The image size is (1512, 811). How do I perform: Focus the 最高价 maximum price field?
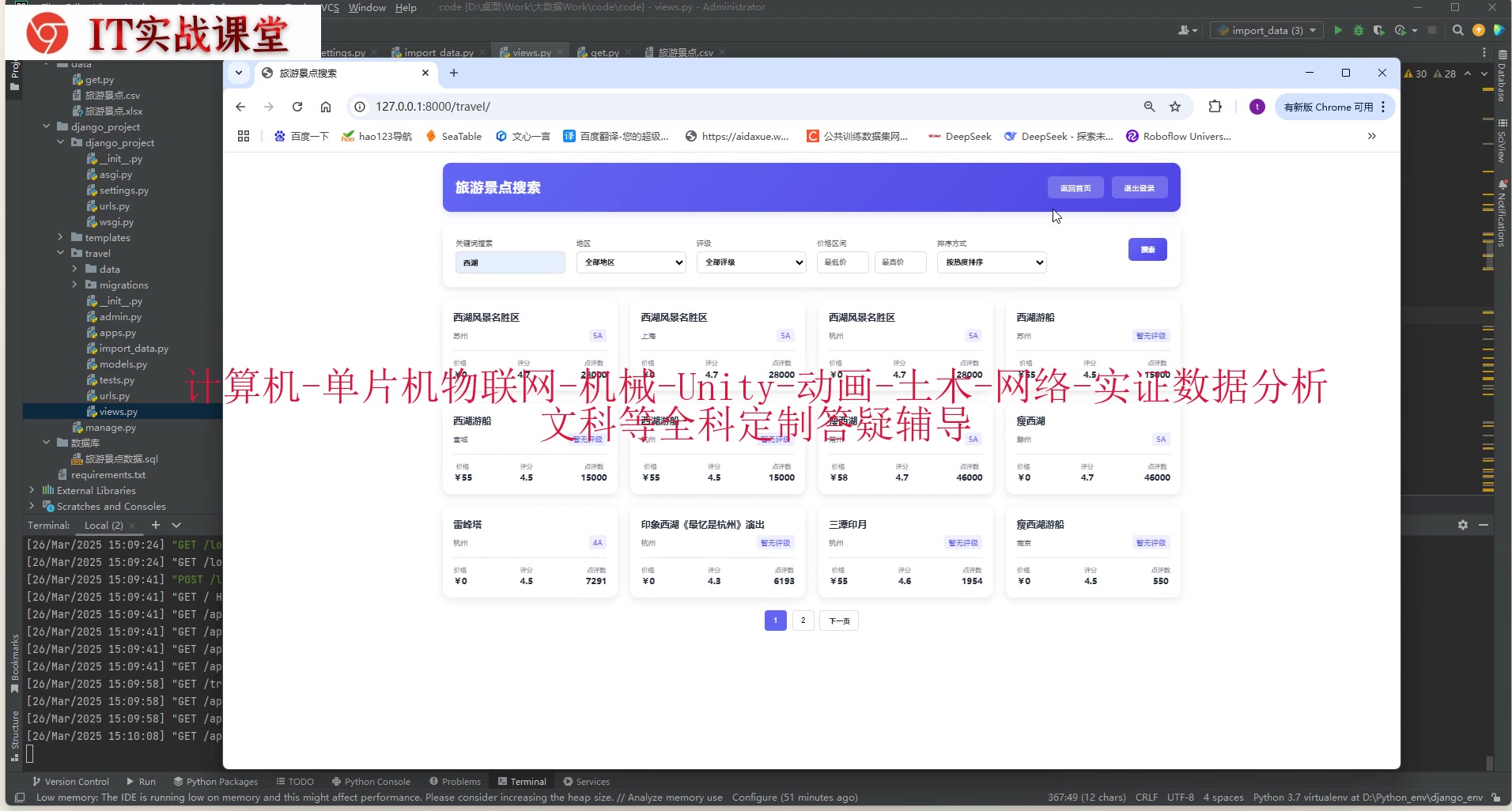tap(901, 262)
